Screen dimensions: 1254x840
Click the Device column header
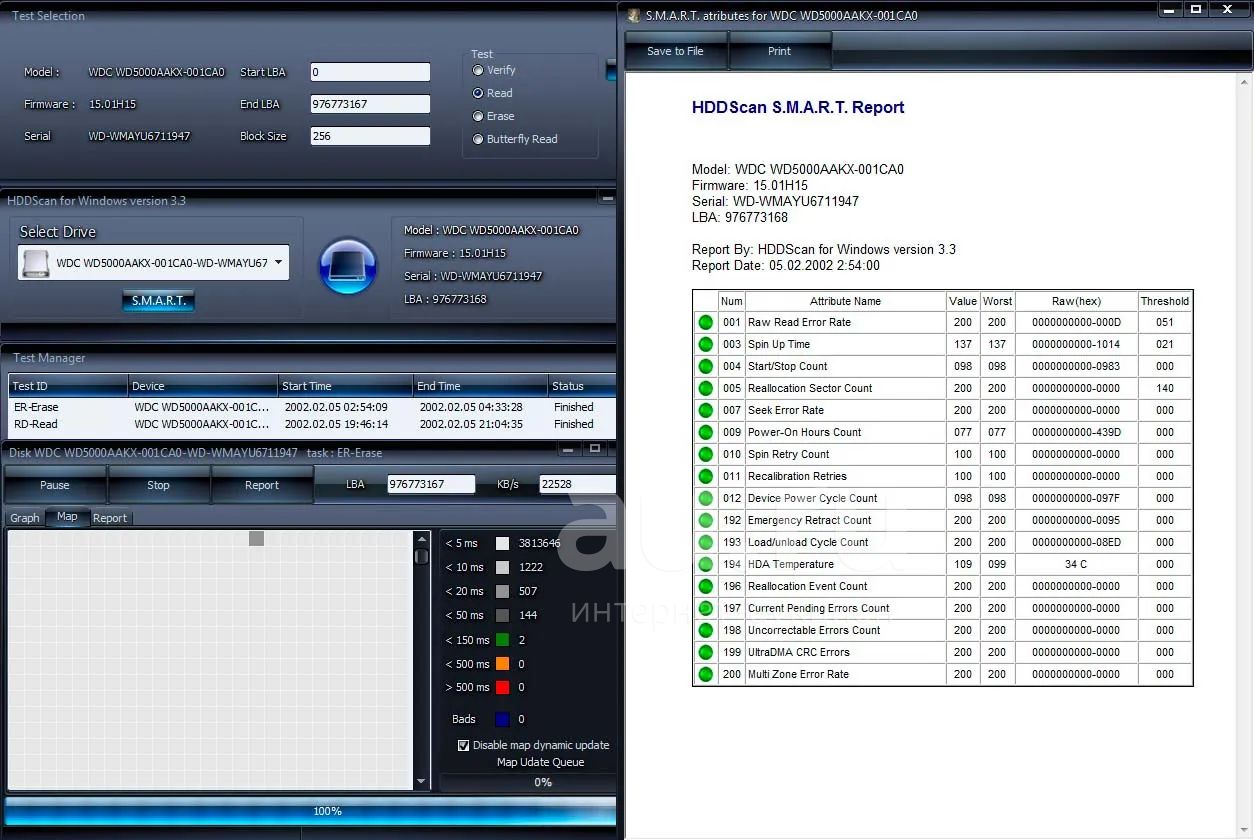[203, 386]
